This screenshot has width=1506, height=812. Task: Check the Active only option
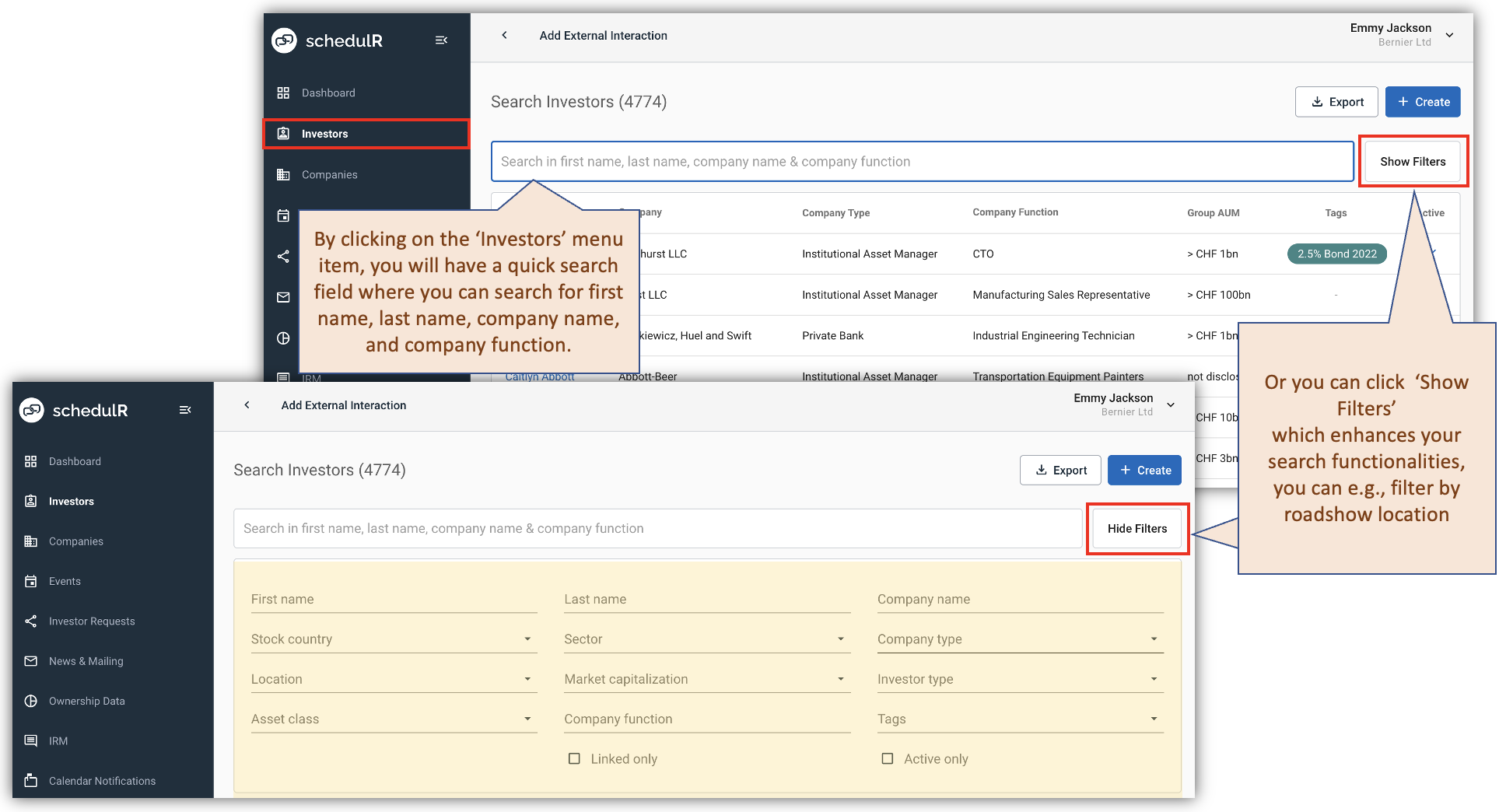coord(888,758)
